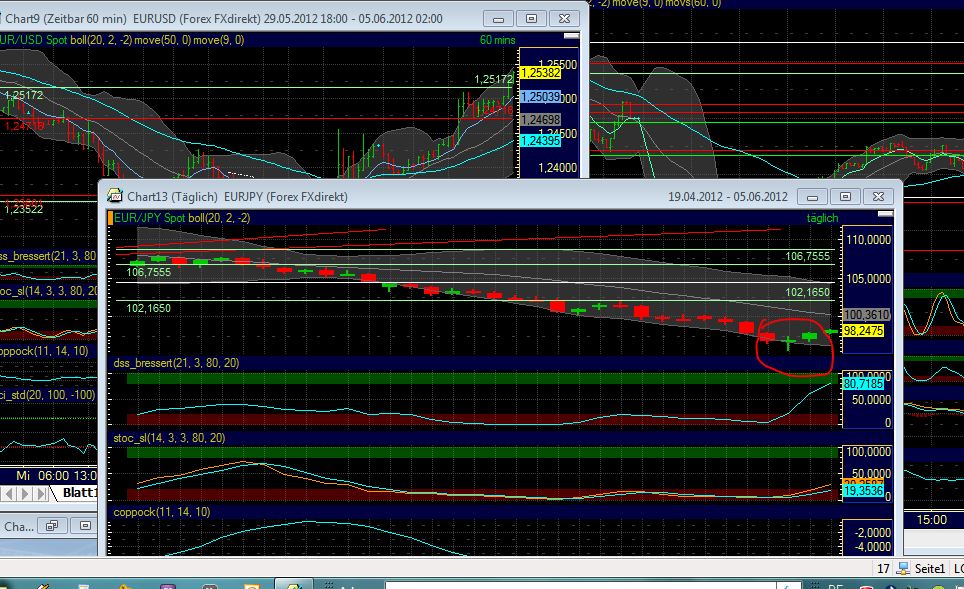
Task: Click the EUR/JPY Spot boll(20, 2, -2) label
Action: pyautogui.click(x=180, y=217)
